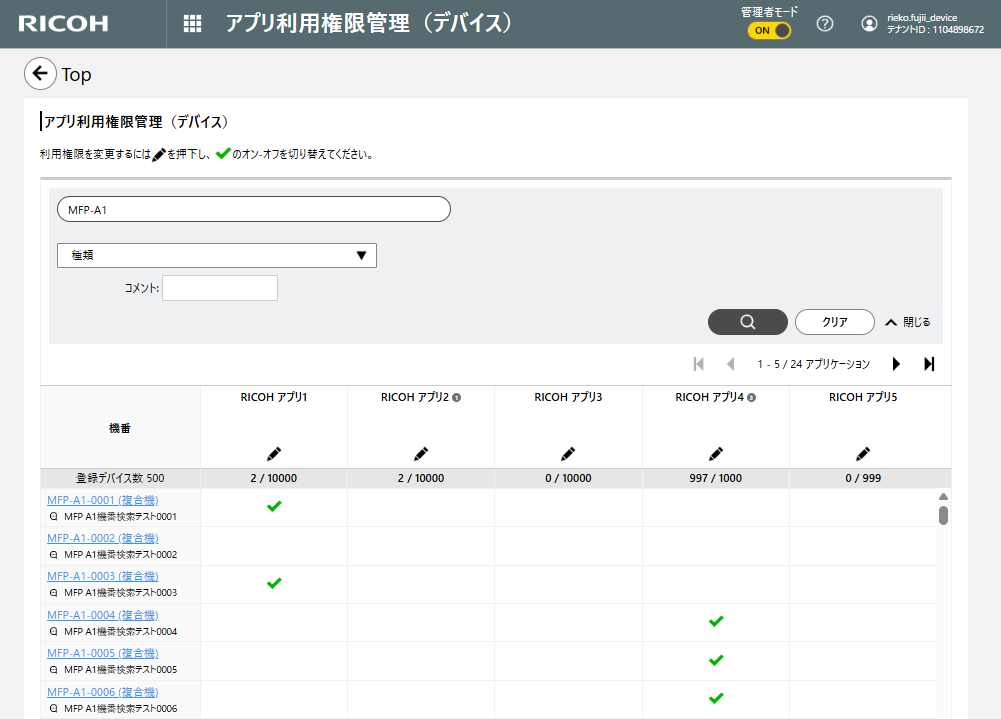
Task: Click the vertical scrollbar thumb in table
Action: [943, 515]
